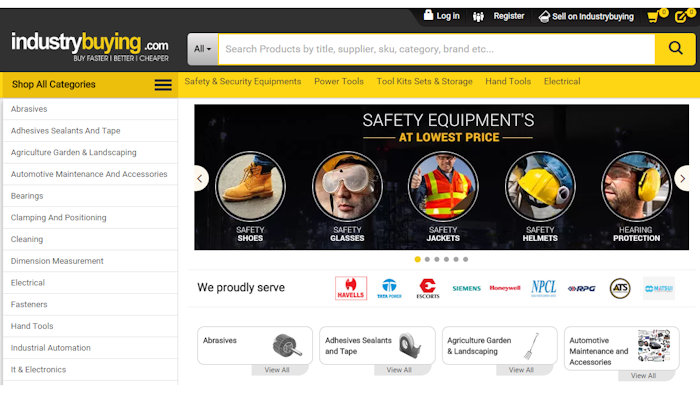
Task: Click the lock icon beside Log in
Action: pyautogui.click(x=428, y=15)
